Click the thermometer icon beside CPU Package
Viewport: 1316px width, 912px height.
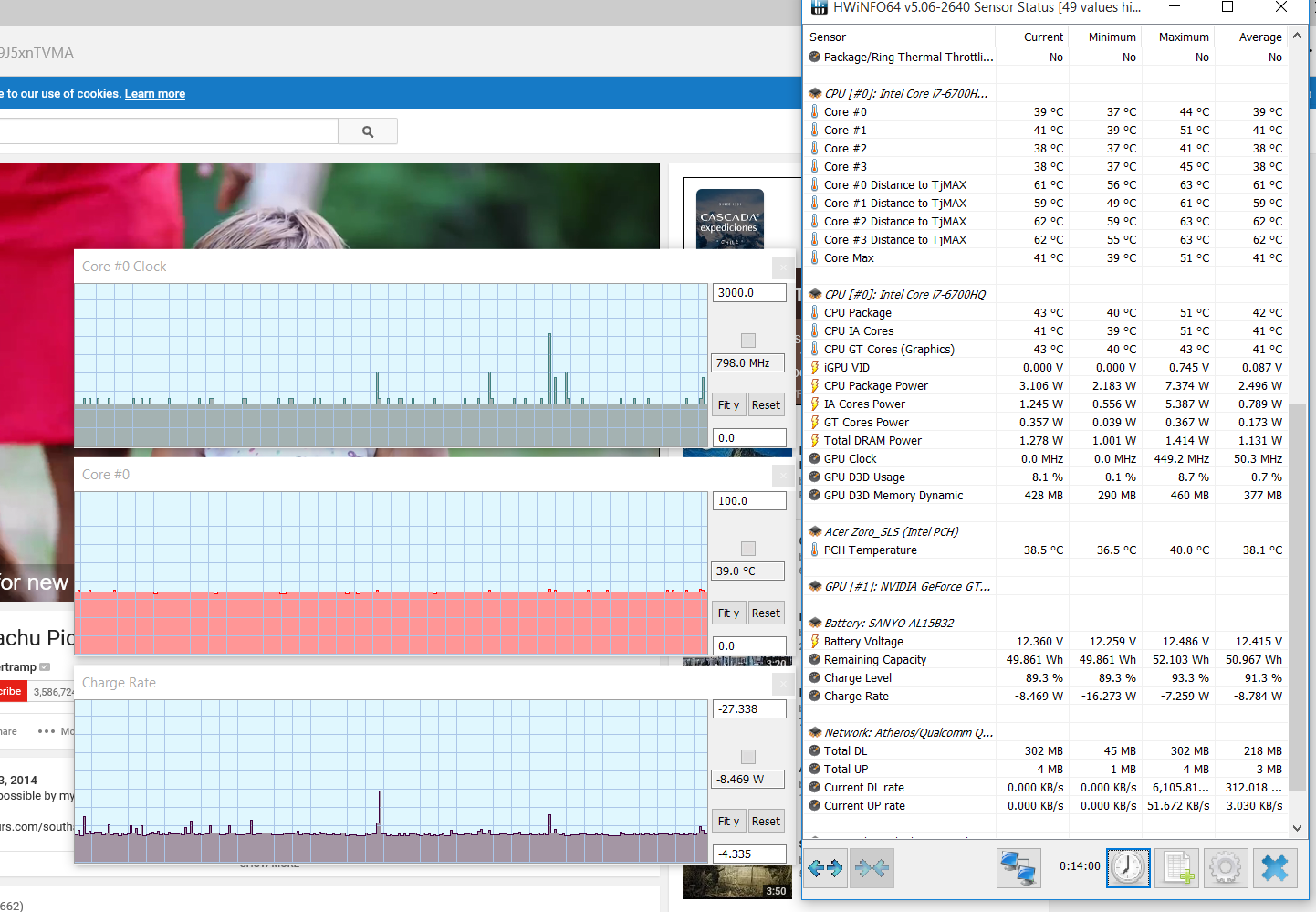(x=815, y=312)
